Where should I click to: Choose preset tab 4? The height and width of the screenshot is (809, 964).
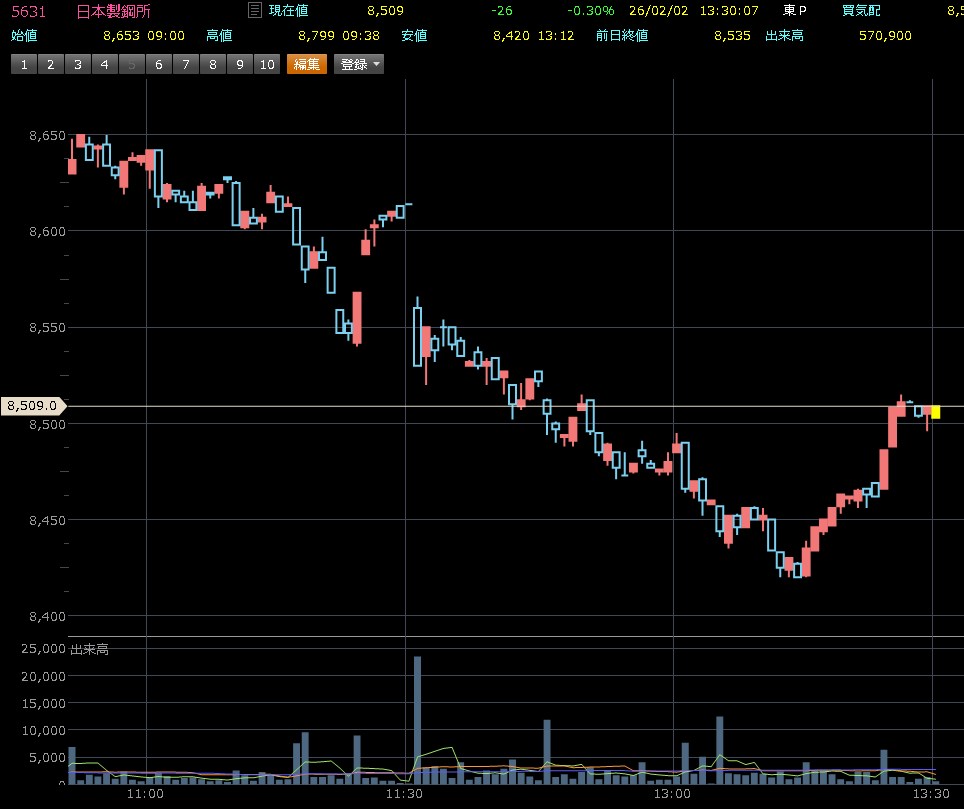coord(105,65)
